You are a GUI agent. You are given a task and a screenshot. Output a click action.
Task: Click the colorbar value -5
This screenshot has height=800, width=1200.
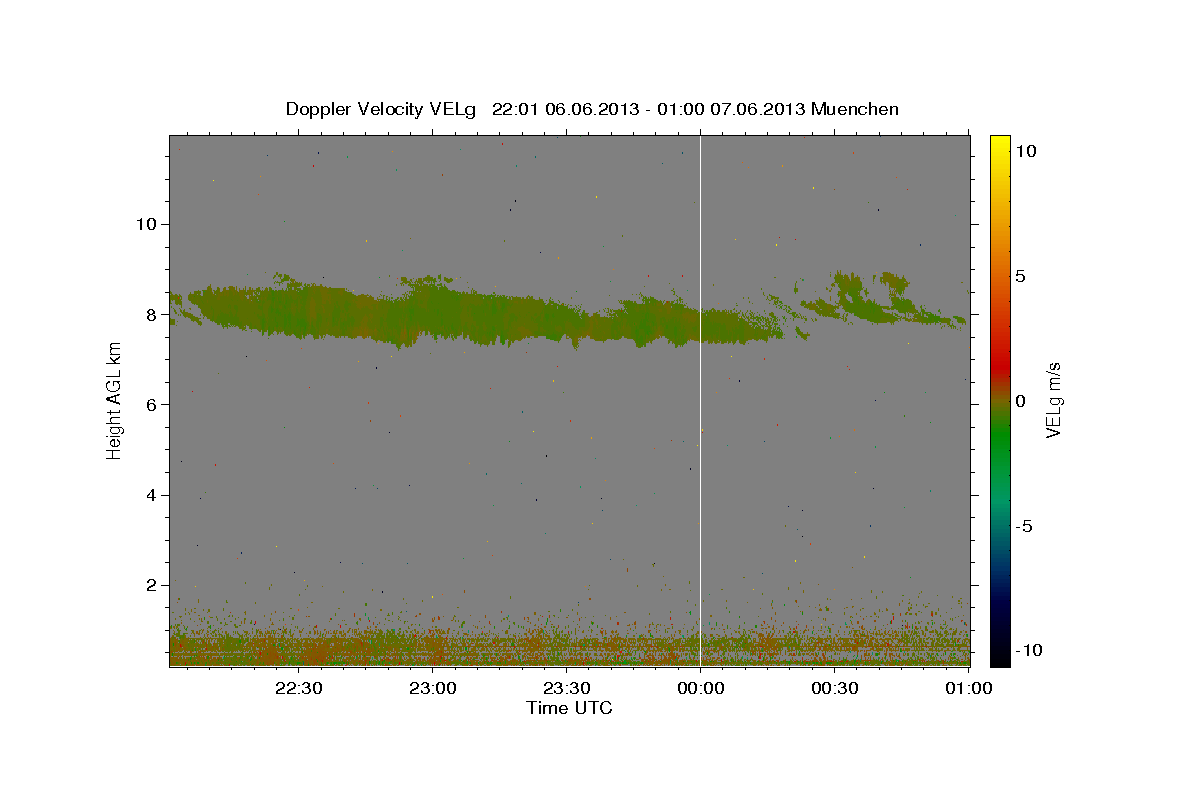click(x=1024, y=526)
